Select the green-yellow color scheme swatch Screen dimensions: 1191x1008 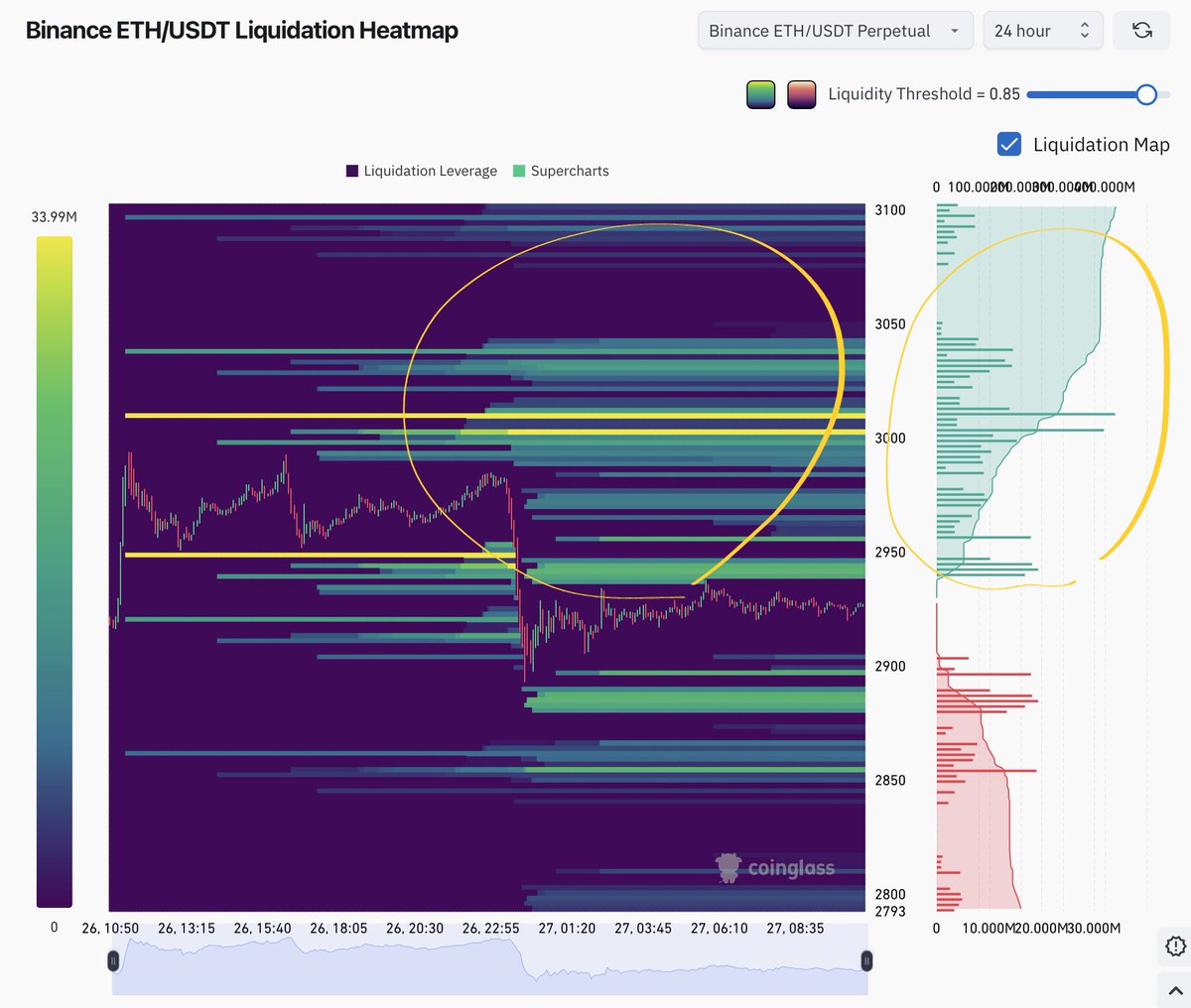(x=760, y=94)
